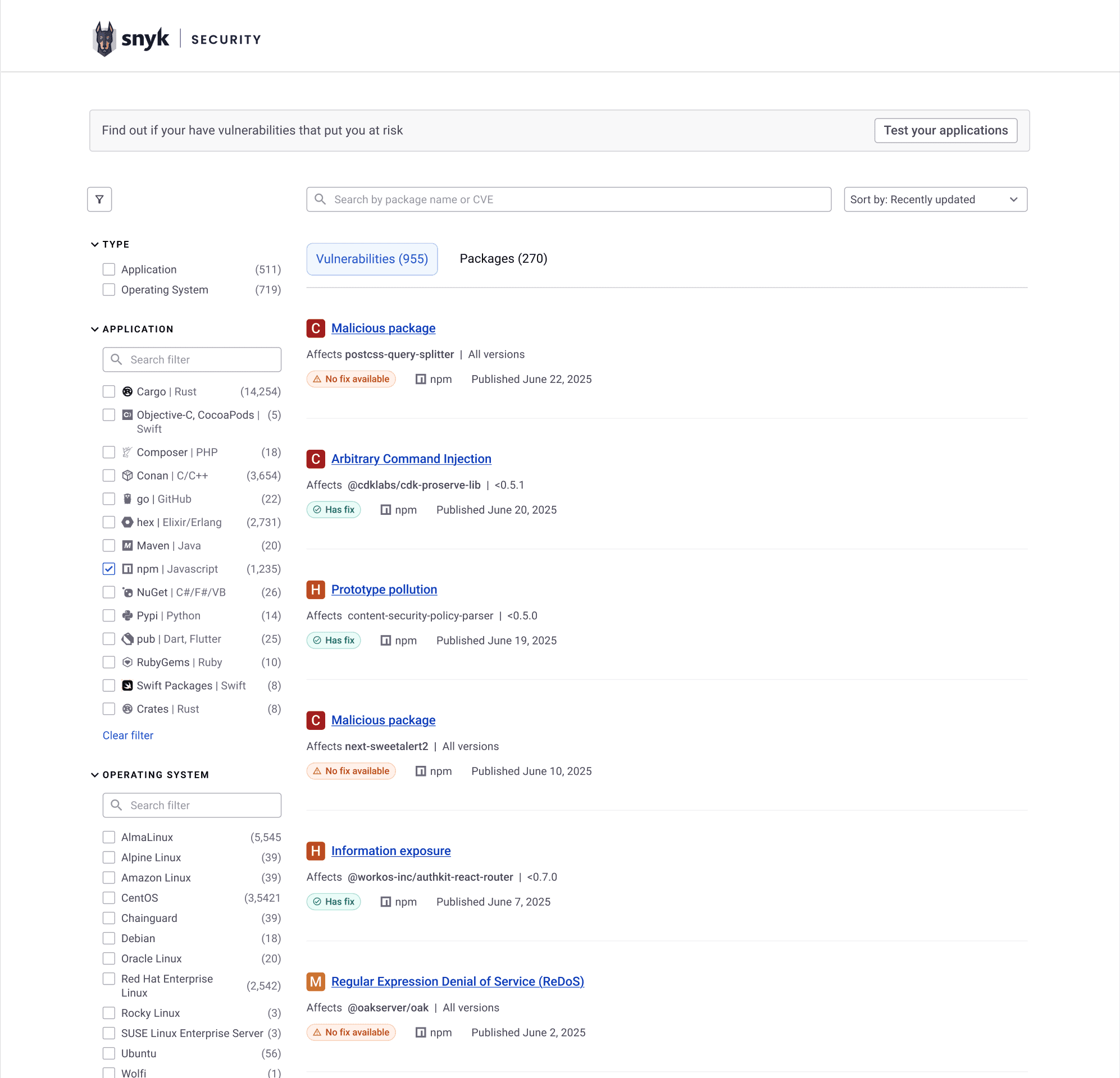Screen dimensions: 1120x1078
Task: Check the Application type checkbox
Action: pyautogui.click(x=108, y=269)
